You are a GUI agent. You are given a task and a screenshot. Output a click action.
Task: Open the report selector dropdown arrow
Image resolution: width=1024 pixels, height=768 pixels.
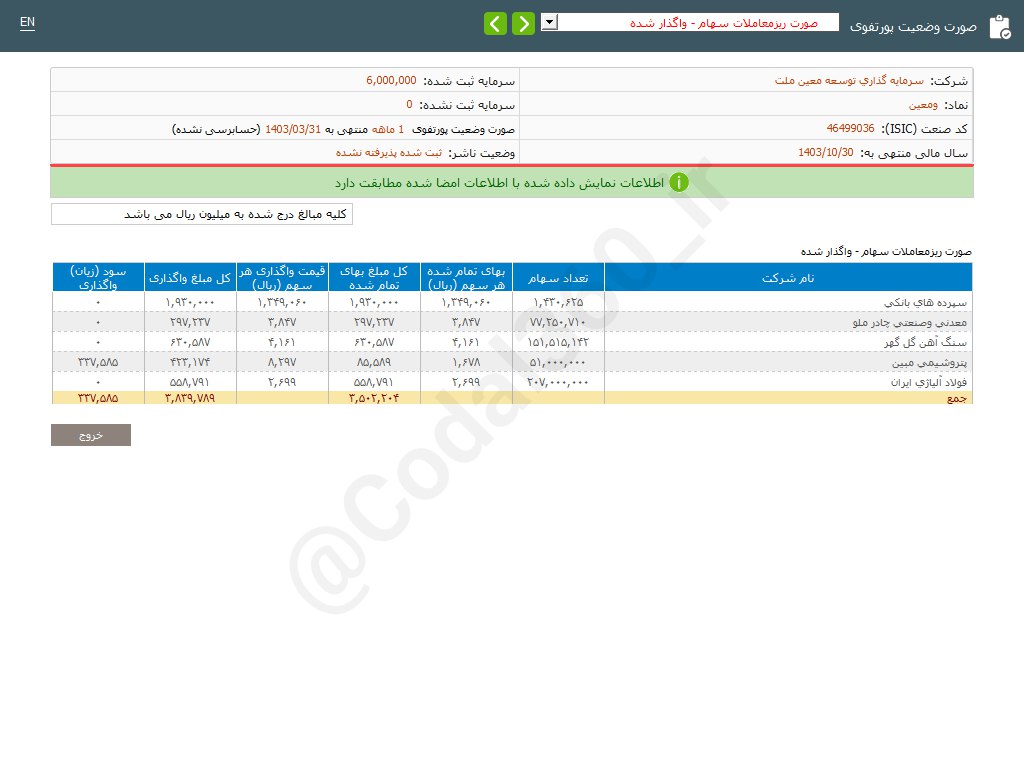(x=549, y=22)
